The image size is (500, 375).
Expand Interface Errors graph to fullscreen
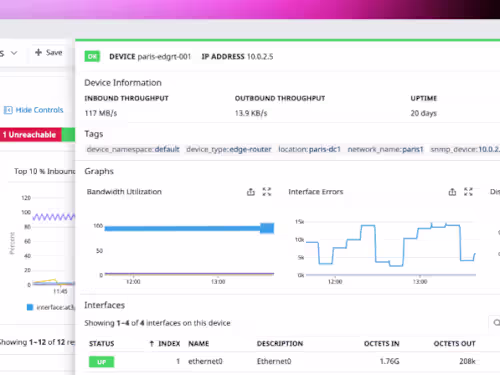468,192
